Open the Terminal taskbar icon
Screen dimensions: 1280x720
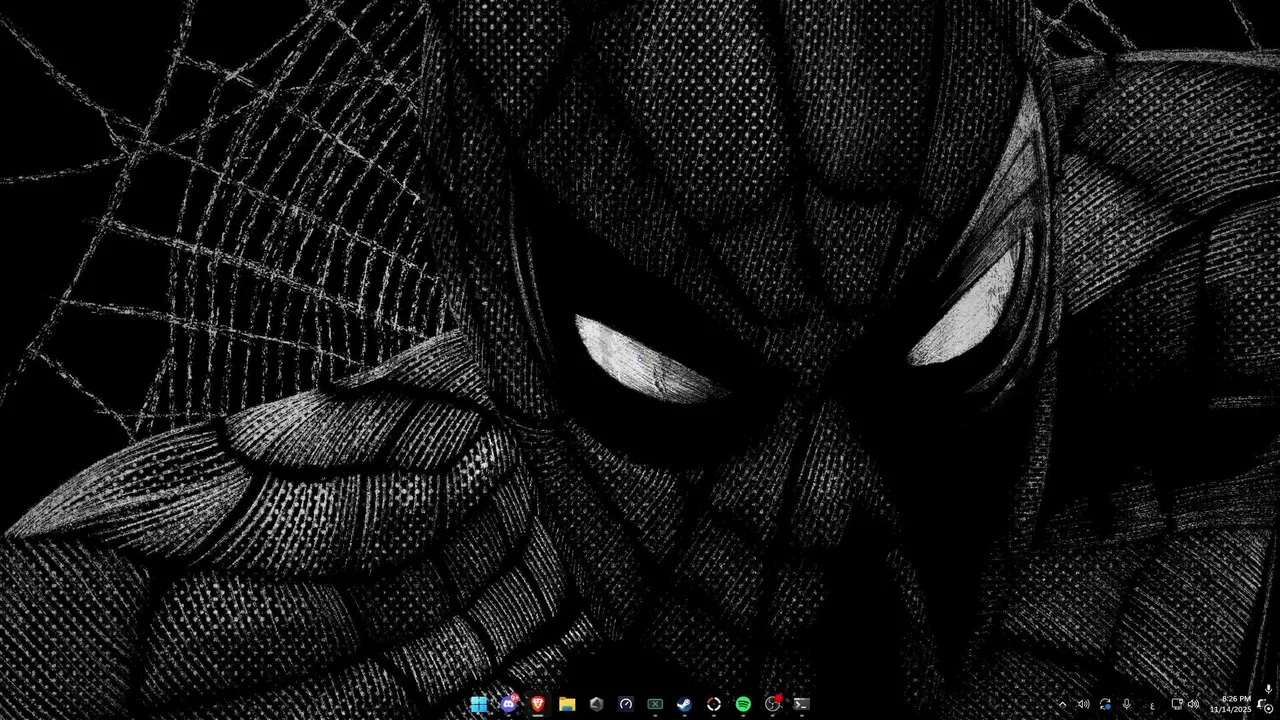[802, 704]
